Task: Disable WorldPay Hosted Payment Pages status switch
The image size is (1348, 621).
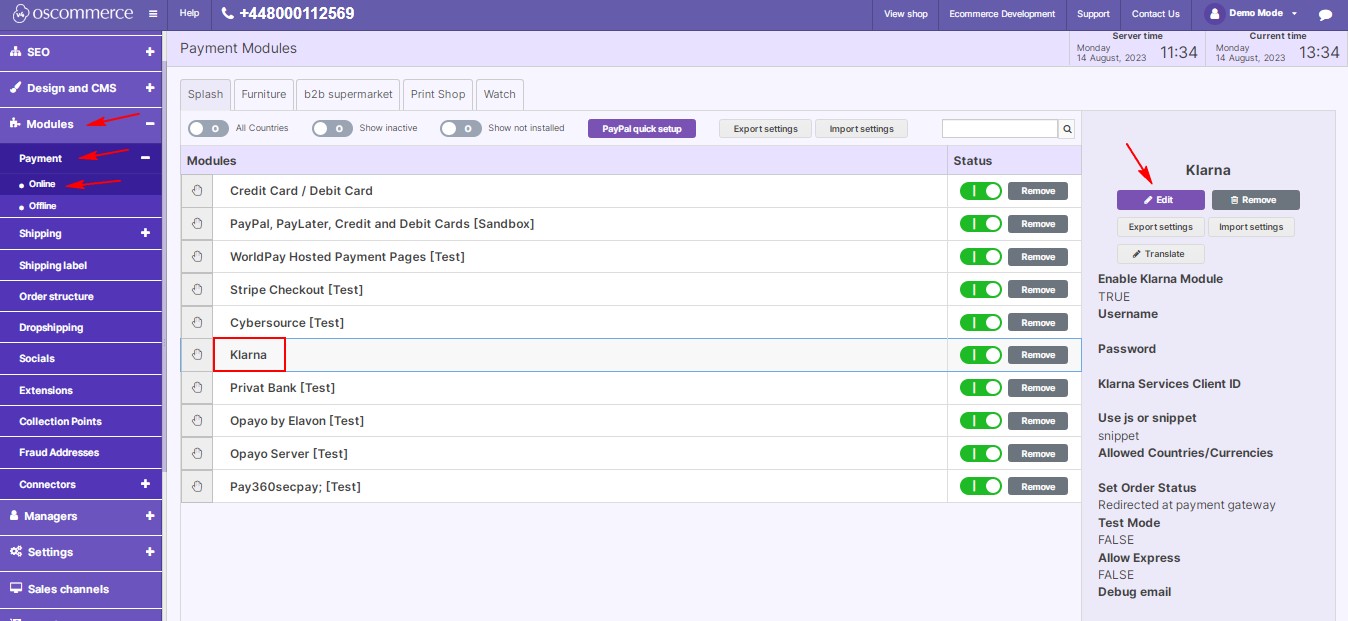Action: [x=980, y=257]
